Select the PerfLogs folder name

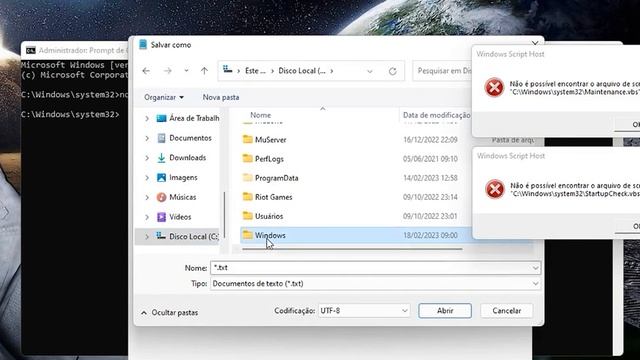(x=269, y=159)
